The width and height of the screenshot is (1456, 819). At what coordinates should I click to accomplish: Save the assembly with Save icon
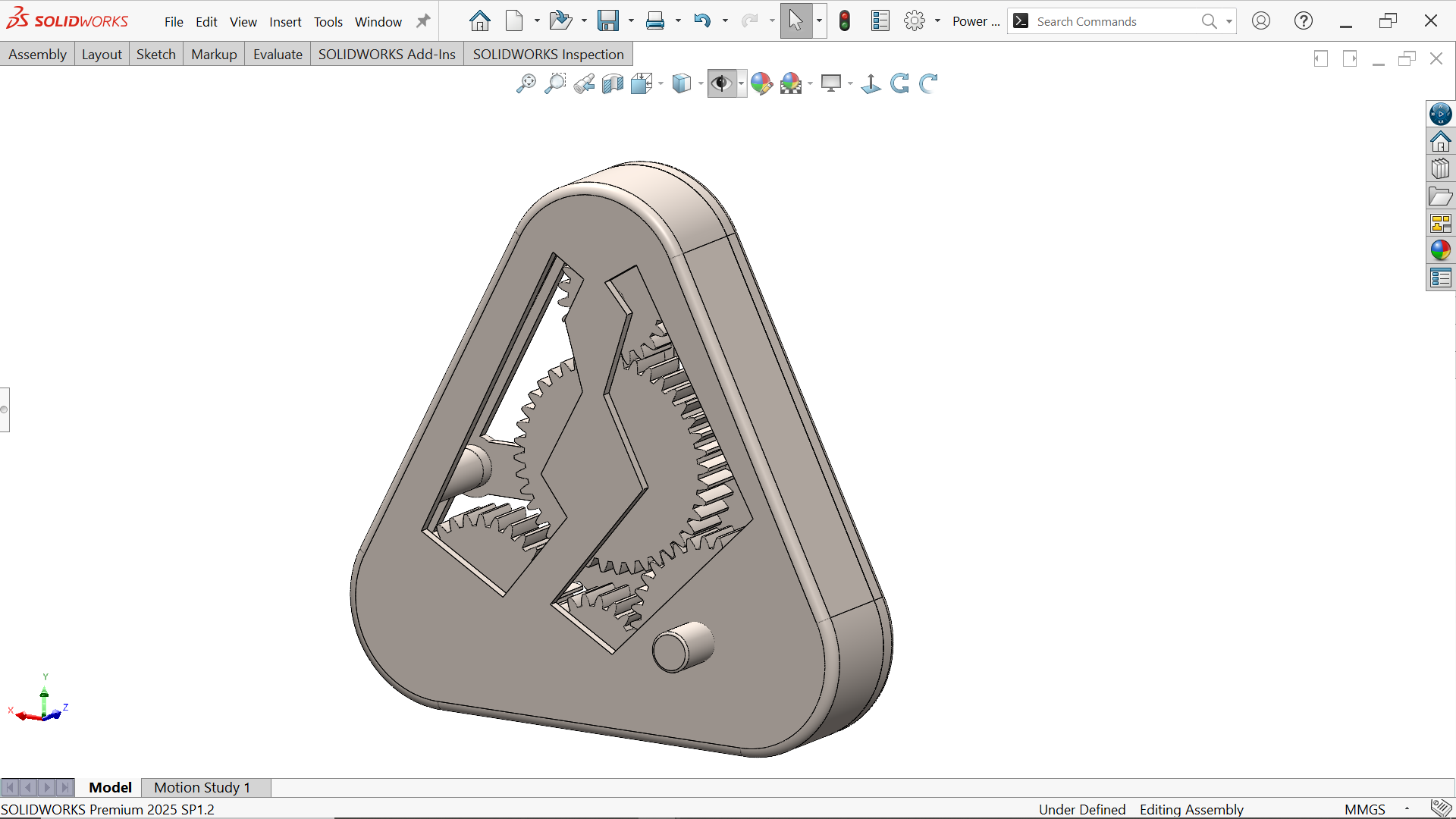coord(608,21)
